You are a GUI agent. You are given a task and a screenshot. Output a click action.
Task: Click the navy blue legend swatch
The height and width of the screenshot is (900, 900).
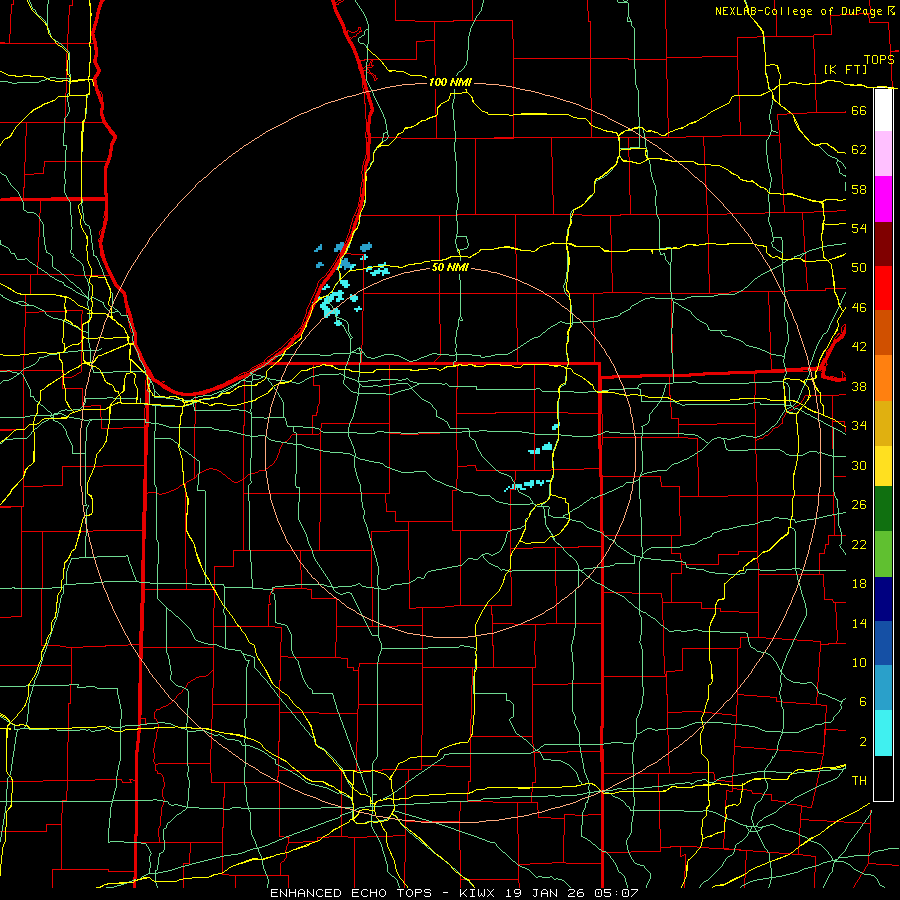(x=883, y=599)
